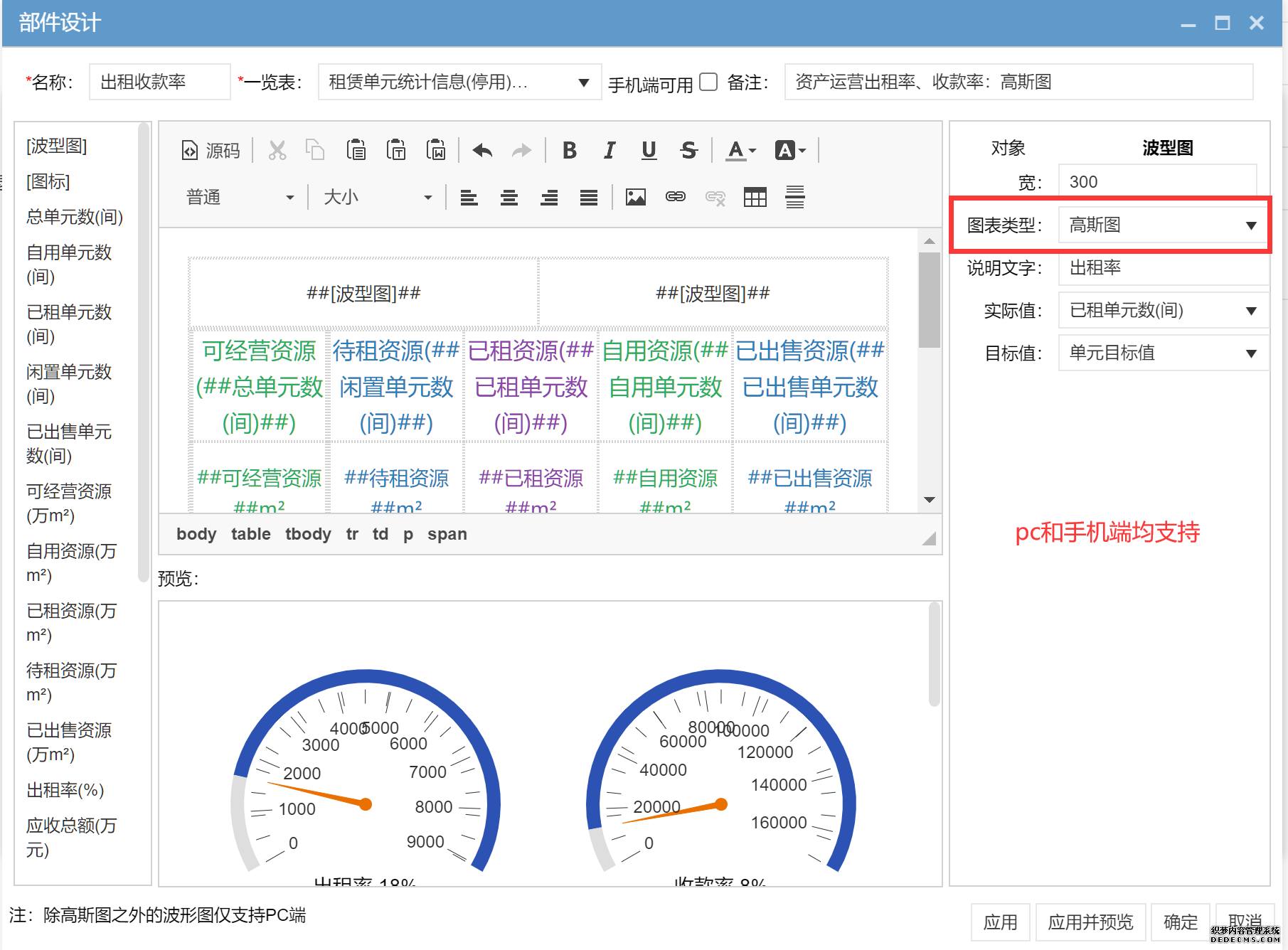Select 总单元数(间) in the field list
Viewport: 1288px width, 950px height.
(x=75, y=217)
